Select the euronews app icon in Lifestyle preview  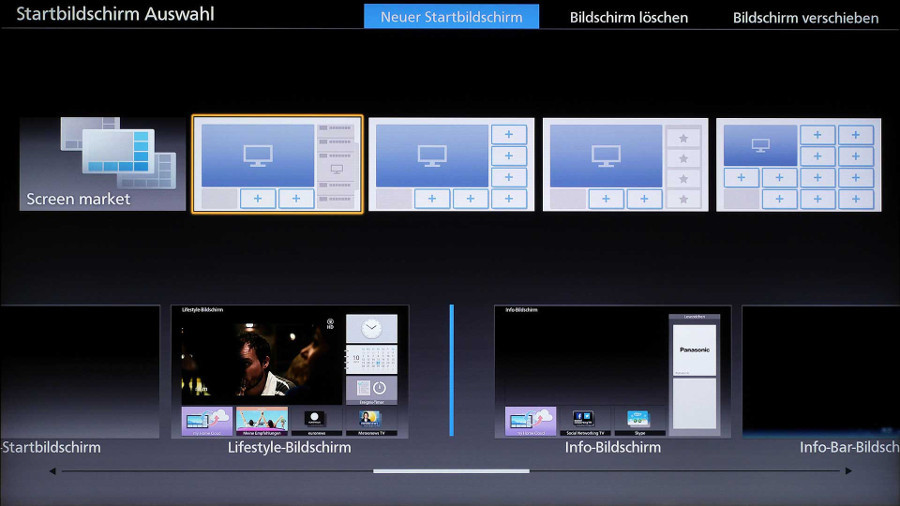[316, 420]
